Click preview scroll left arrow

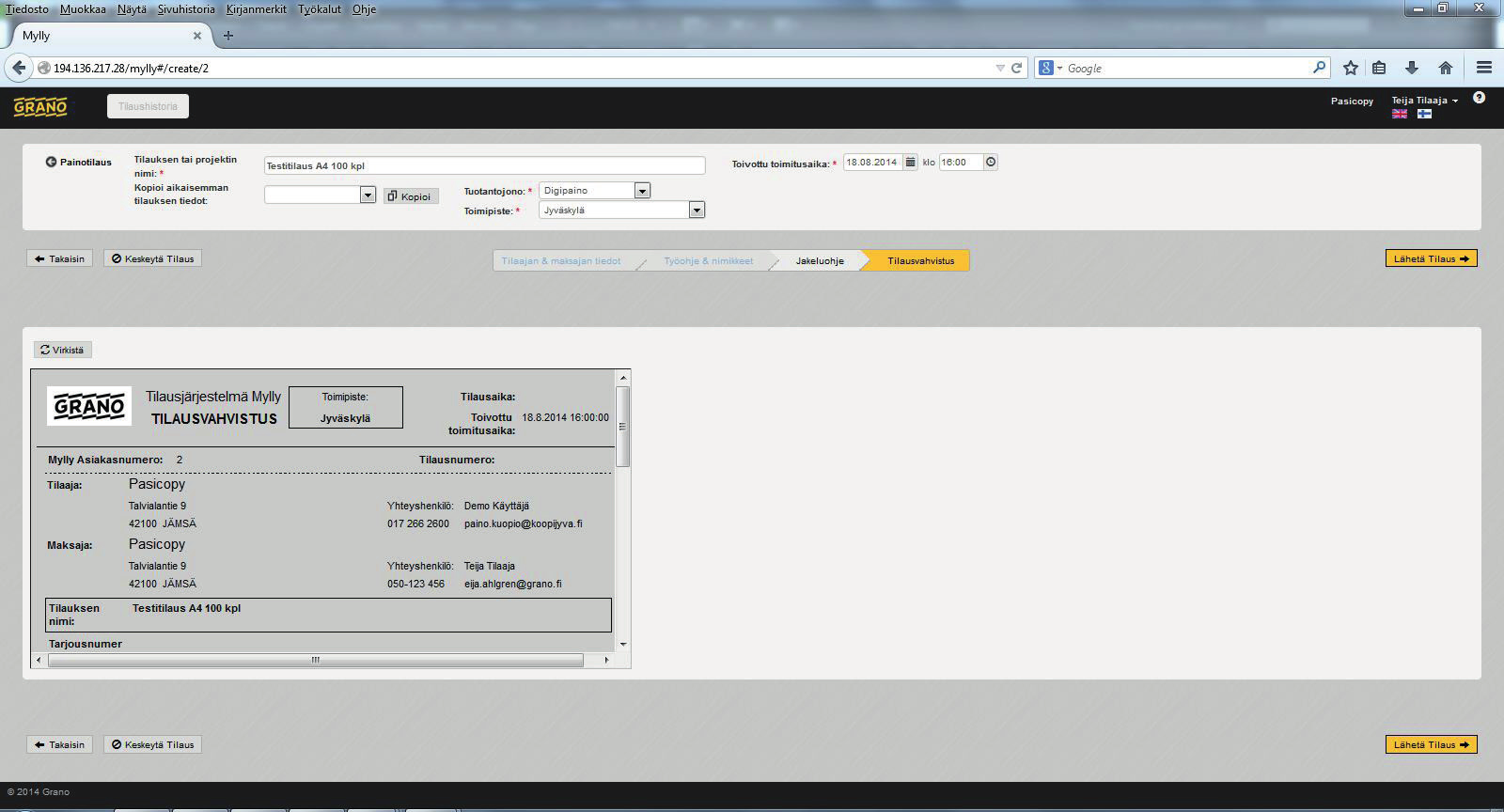click(x=39, y=660)
